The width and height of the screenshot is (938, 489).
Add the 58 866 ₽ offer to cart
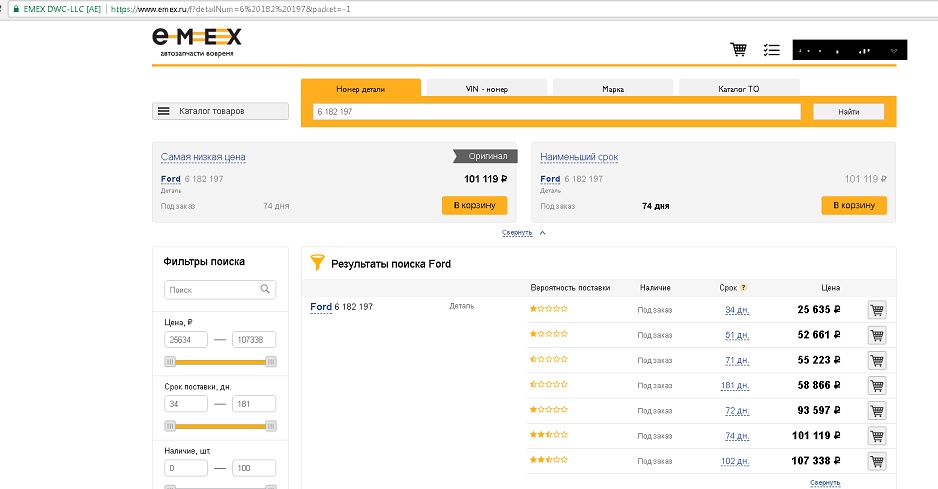(x=877, y=385)
